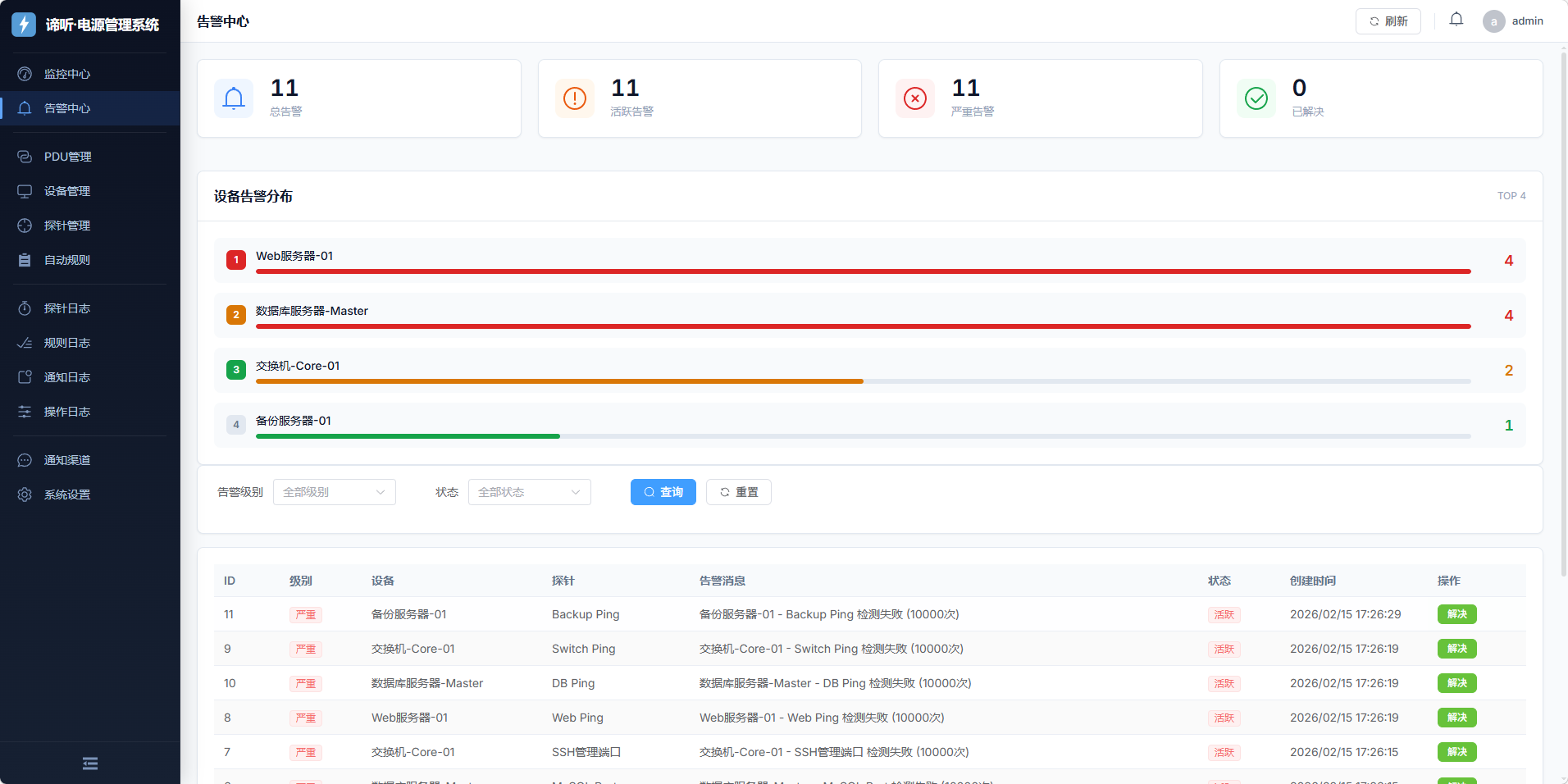Viewport: 1568px width, 784px height.
Task: Open 探针日志 from the sidebar
Action: click(x=67, y=308)
